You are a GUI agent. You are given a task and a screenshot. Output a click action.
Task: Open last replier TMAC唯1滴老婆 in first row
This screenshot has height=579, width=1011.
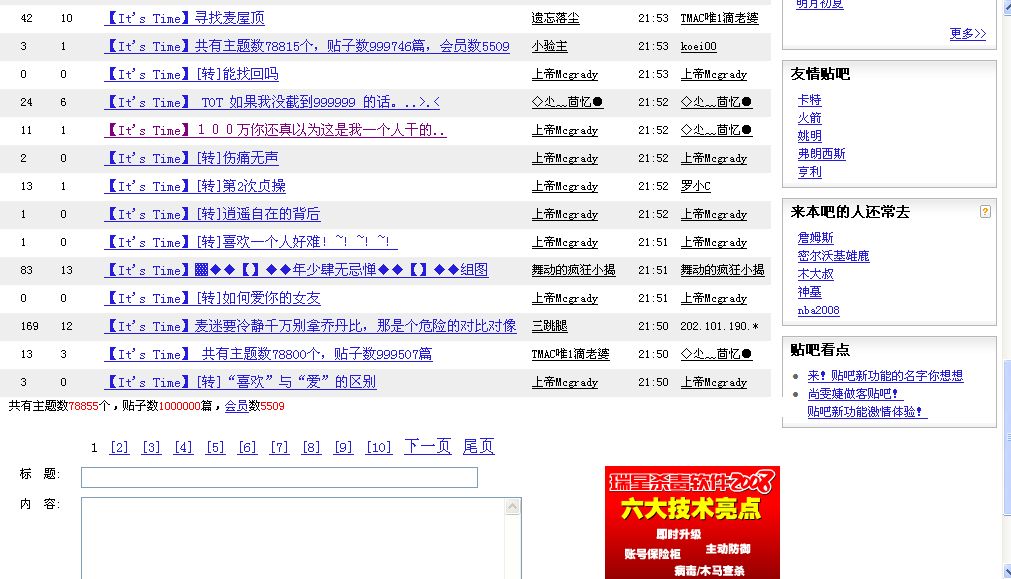(719, 18)
